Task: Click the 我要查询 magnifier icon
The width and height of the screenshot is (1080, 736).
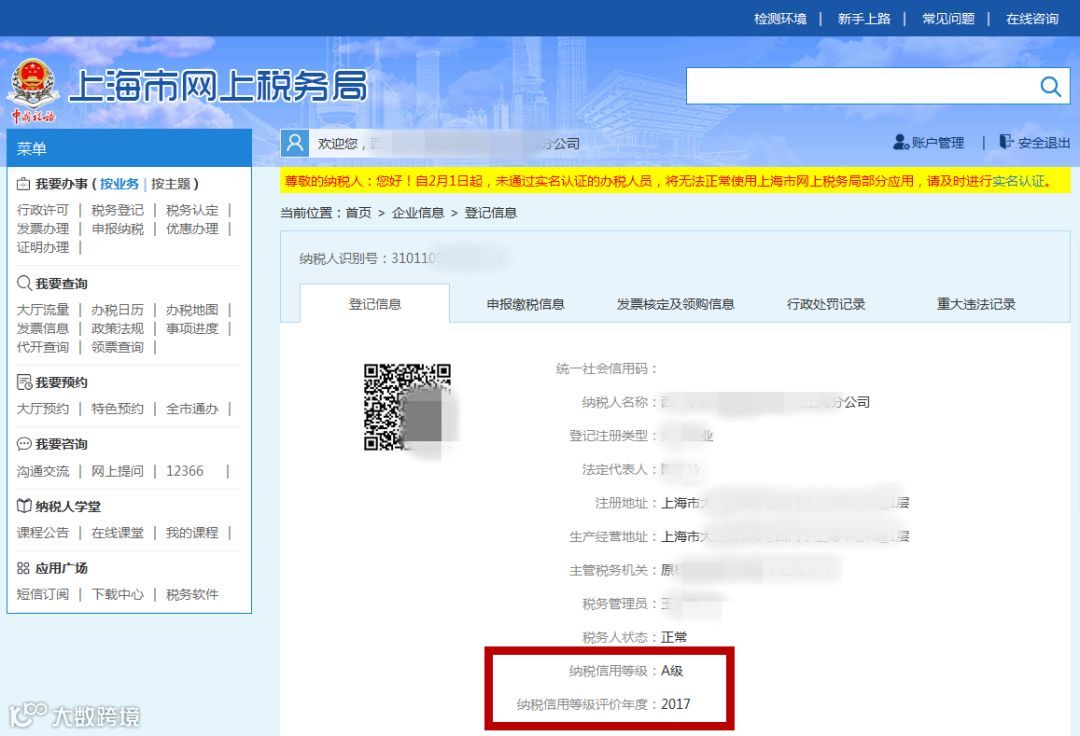Action: click(24, 283)
